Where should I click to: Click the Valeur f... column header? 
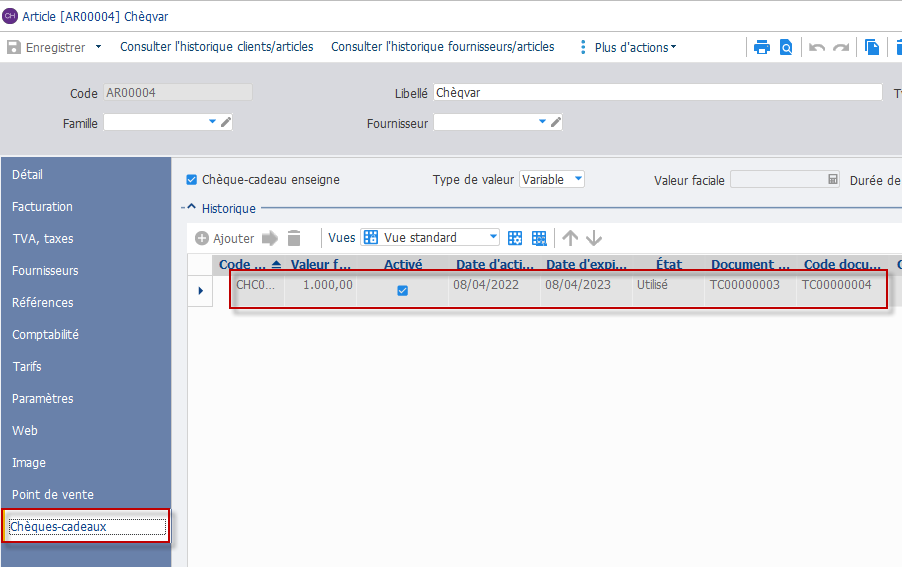(x=320, y=265)
